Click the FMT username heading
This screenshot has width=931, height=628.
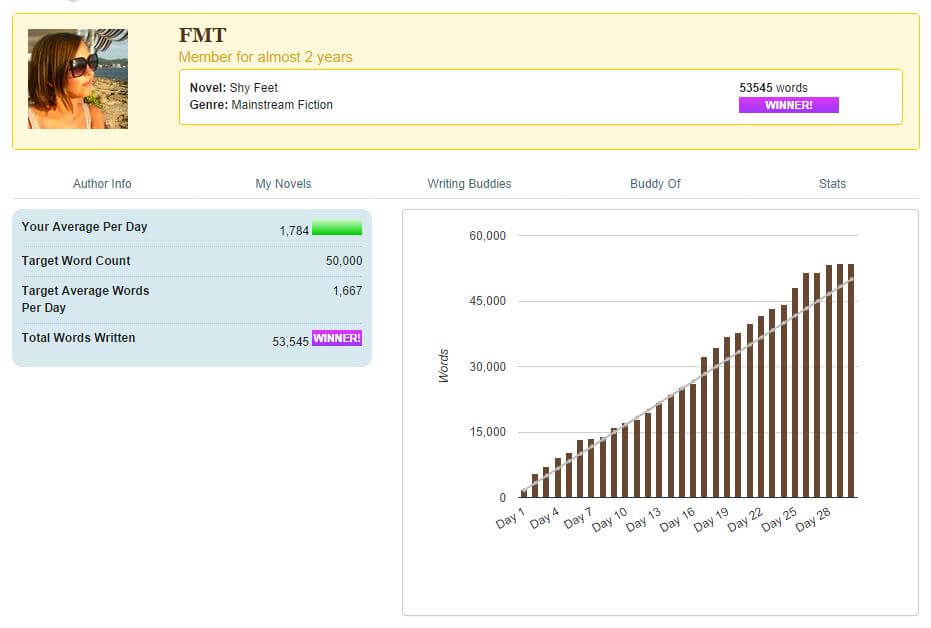202,36
